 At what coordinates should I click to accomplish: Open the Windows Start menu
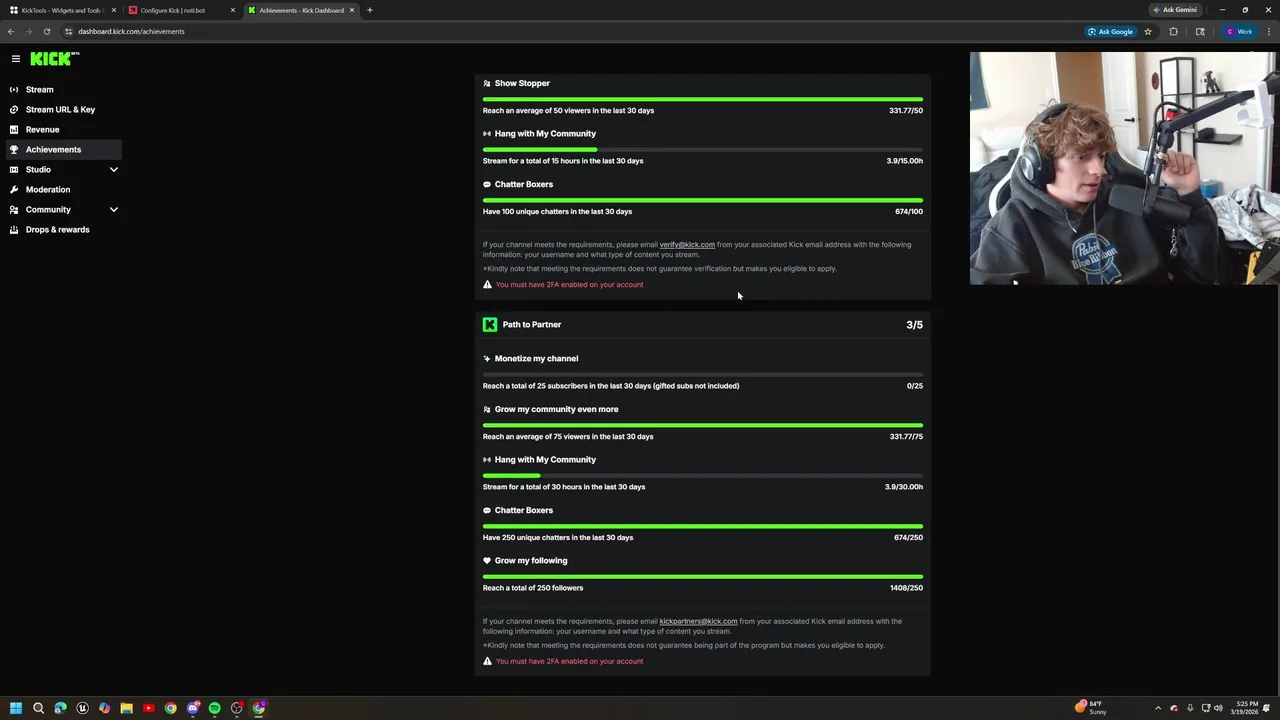(x=16, y=708)
